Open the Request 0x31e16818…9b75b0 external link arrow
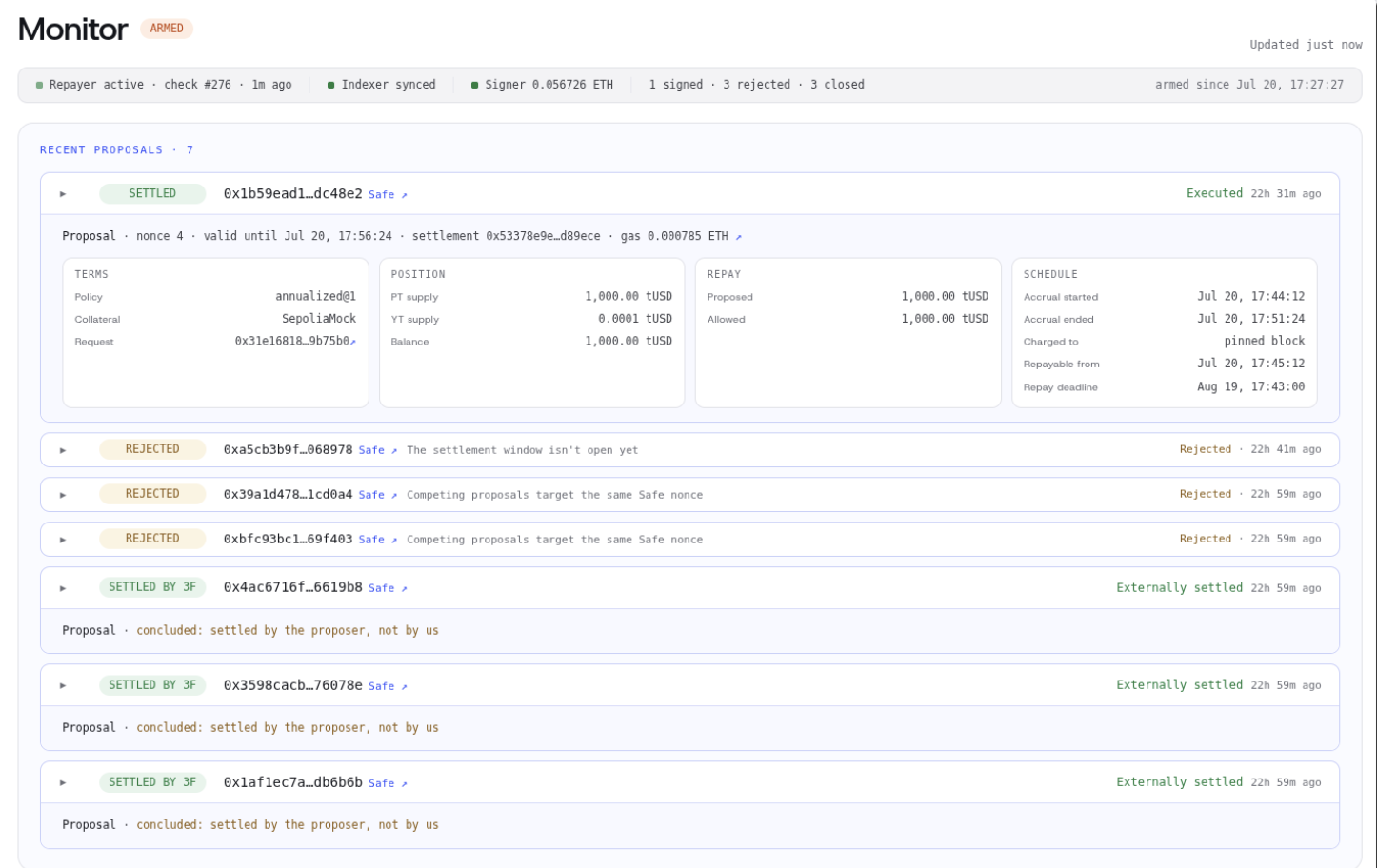The image size is (1377, 868). 353,342
